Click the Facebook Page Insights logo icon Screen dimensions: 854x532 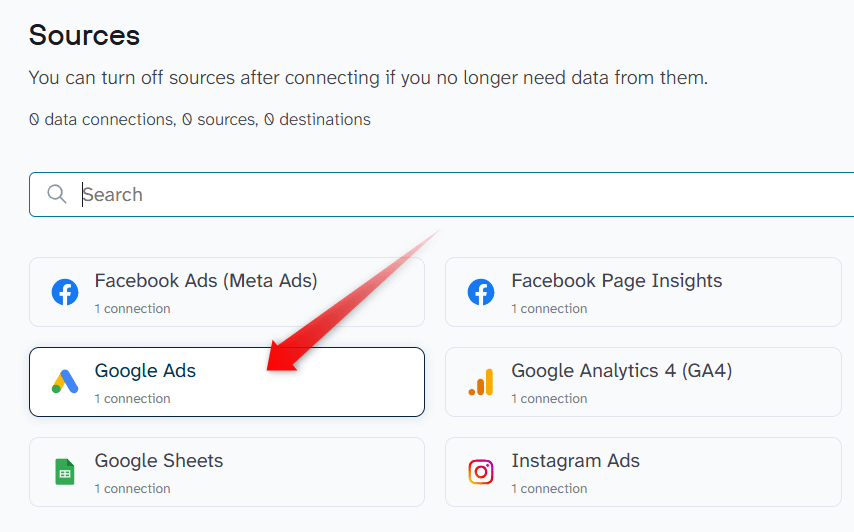click(481, 292)
